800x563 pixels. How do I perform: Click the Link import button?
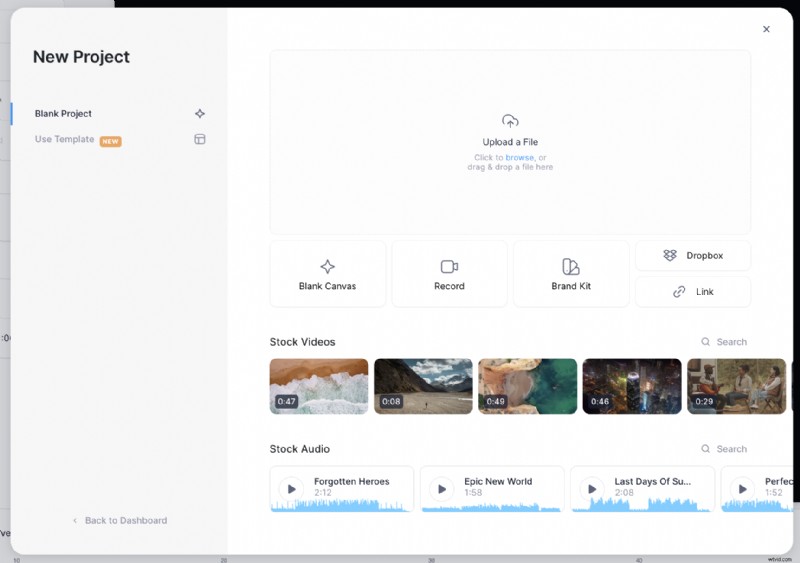pyautogui.click(x=693, y=292)
